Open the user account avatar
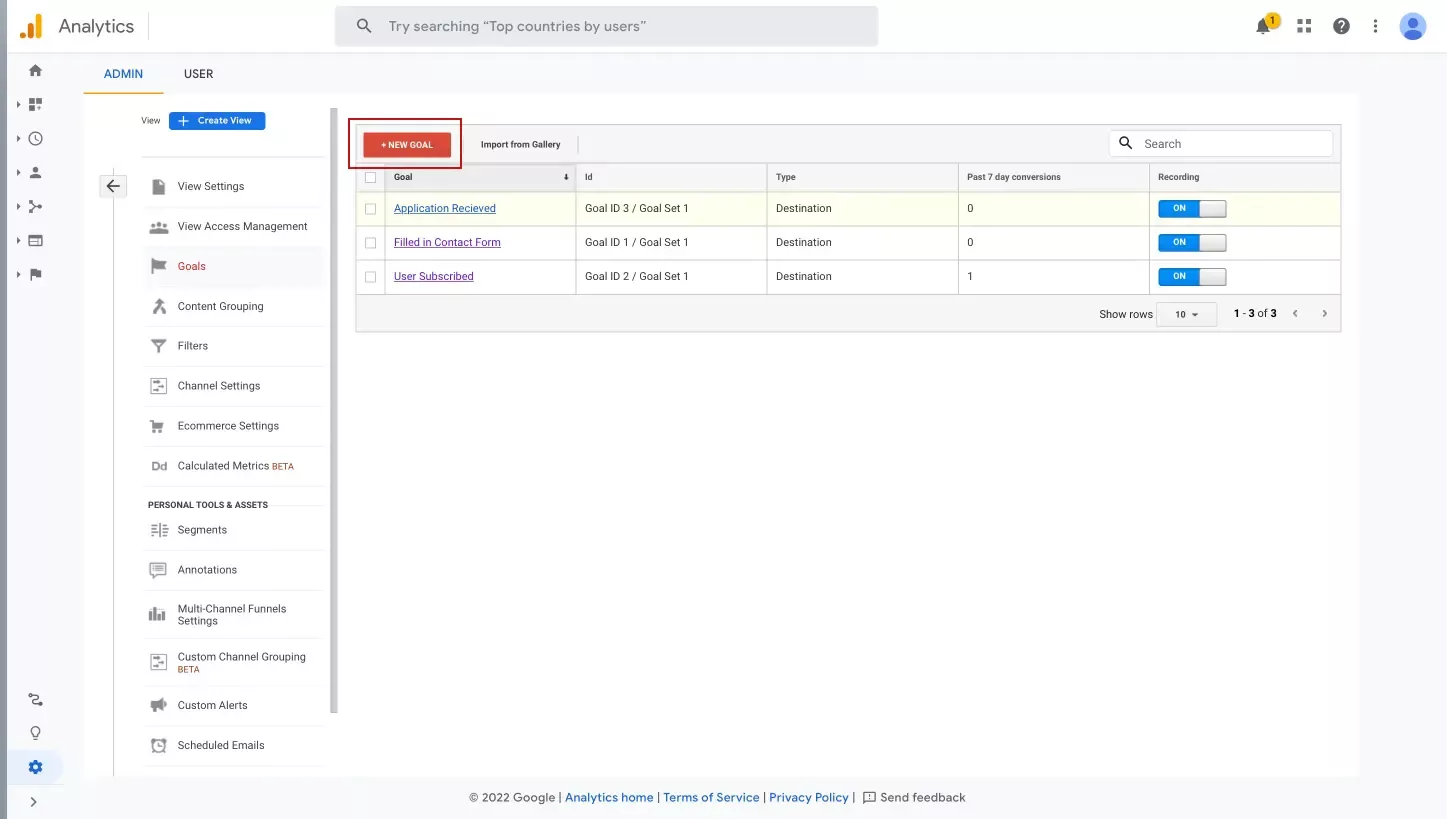This screenshot has width=1447, height=819. coord(1412,27)
